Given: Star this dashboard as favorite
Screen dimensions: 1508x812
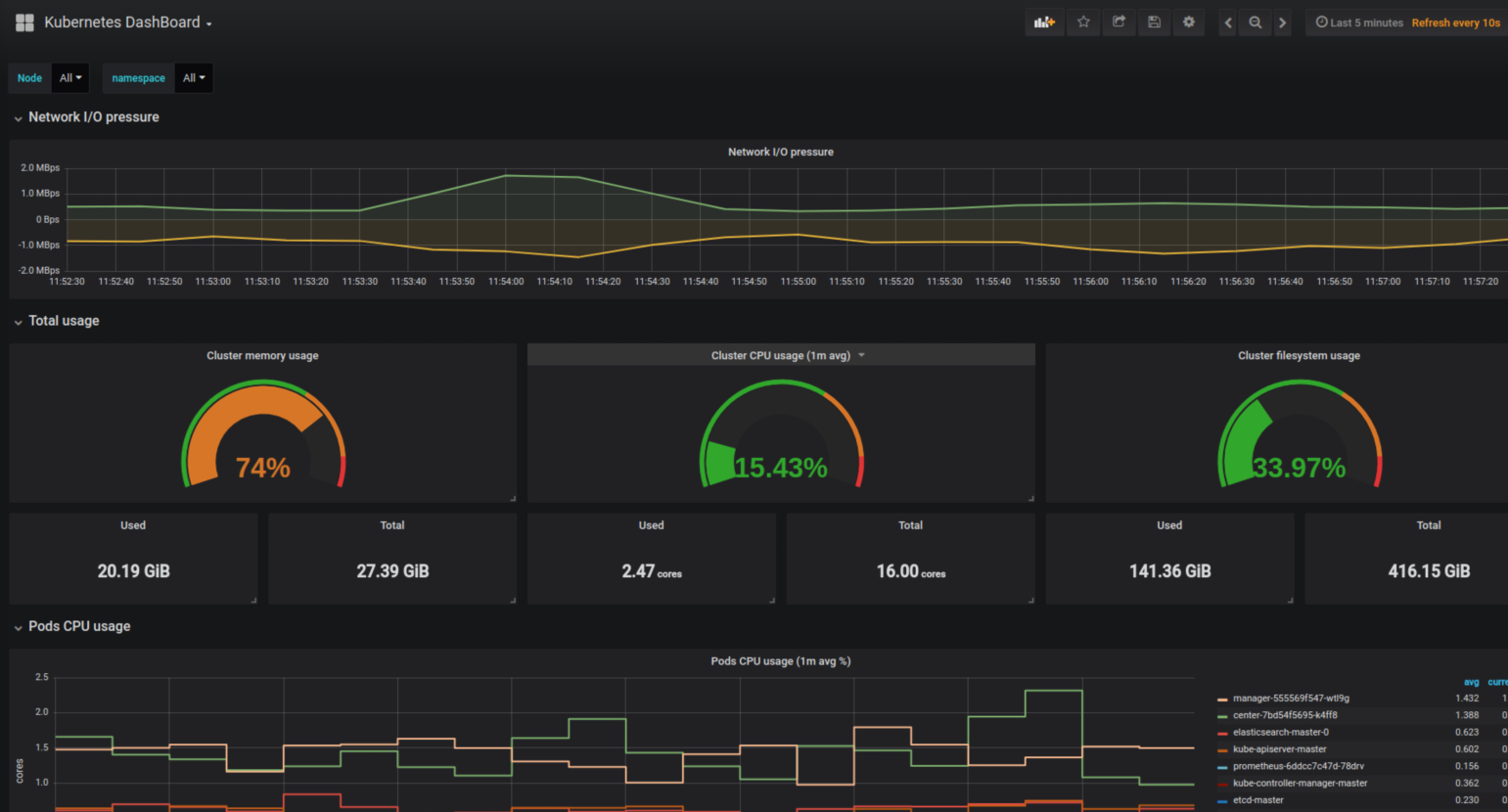Looking at the screenshot, I should [1083, 23].
